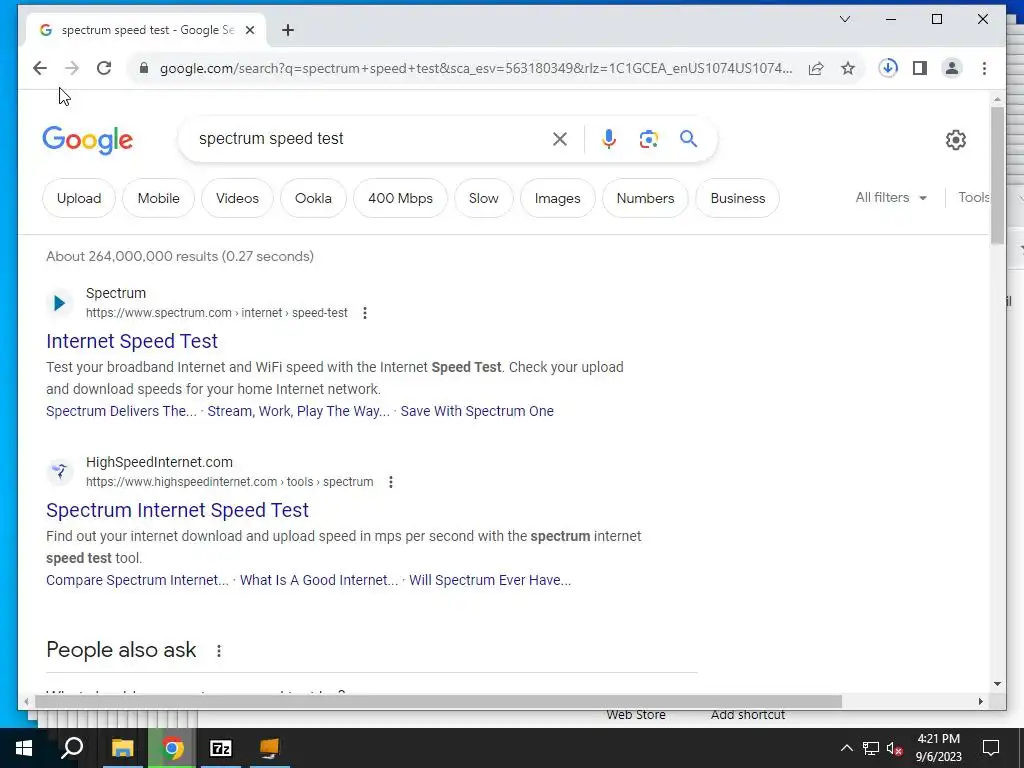Click the Google logo
This screenshot has width=1024, height=768.
88,140
